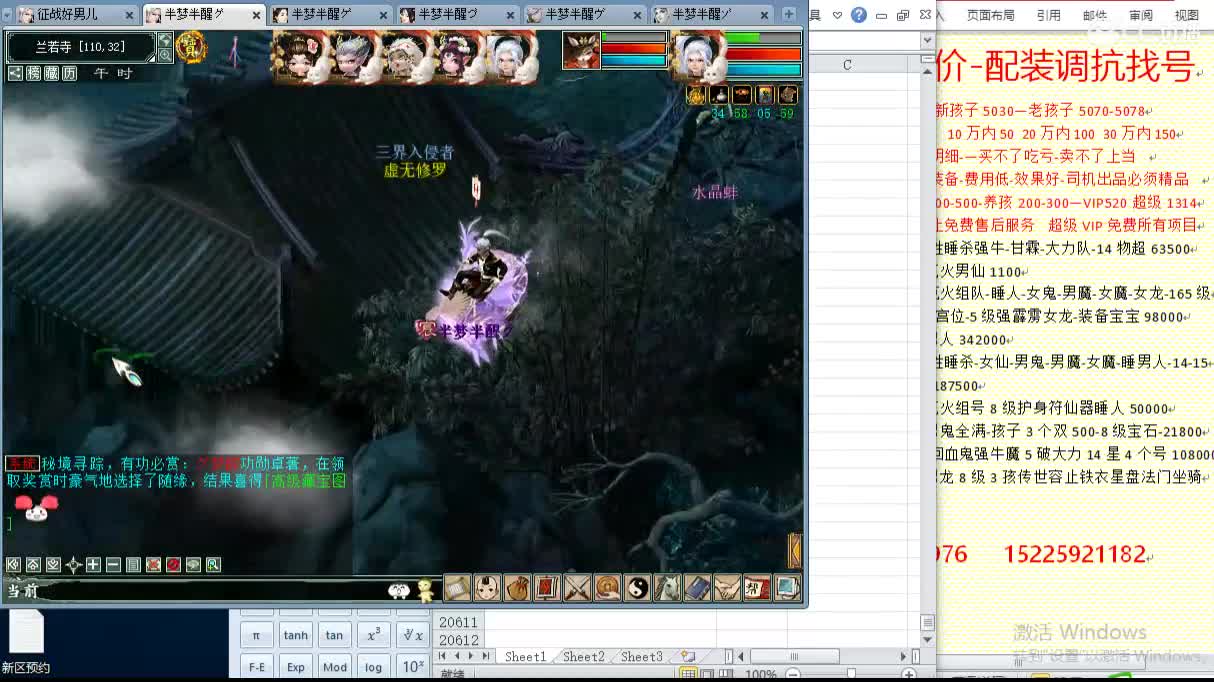This screenshot has height=682, width=1214.
Task: Click the calculator Mod button
Action: pos(334,667)
